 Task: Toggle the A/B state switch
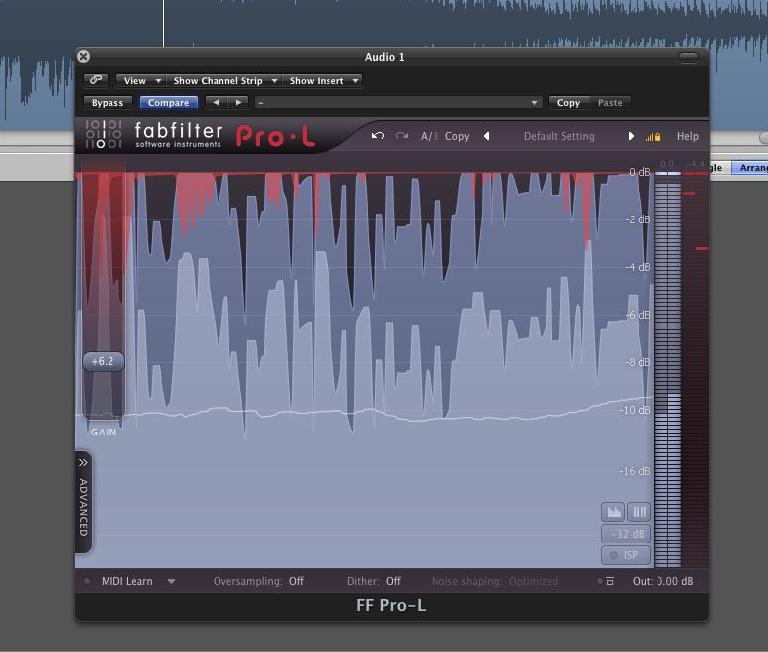430,136
